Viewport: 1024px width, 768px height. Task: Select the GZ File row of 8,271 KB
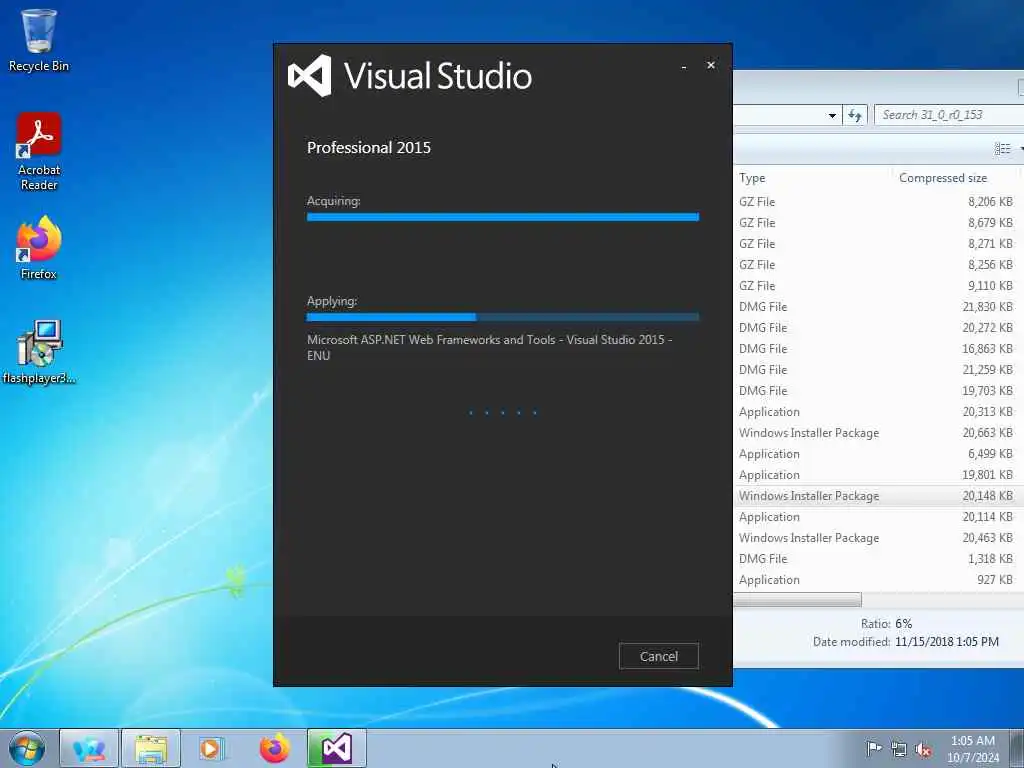point(878,244)
